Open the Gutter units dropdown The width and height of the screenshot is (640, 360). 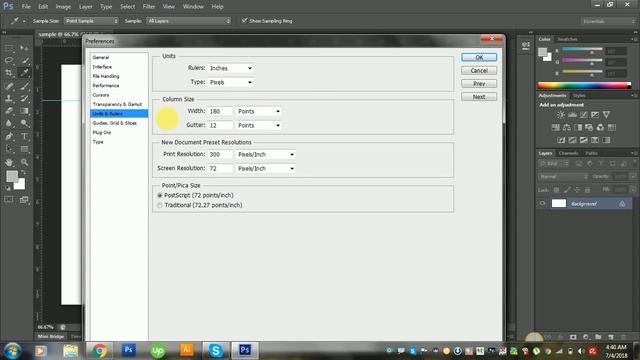pyautogui.click(x=259, y=125)
